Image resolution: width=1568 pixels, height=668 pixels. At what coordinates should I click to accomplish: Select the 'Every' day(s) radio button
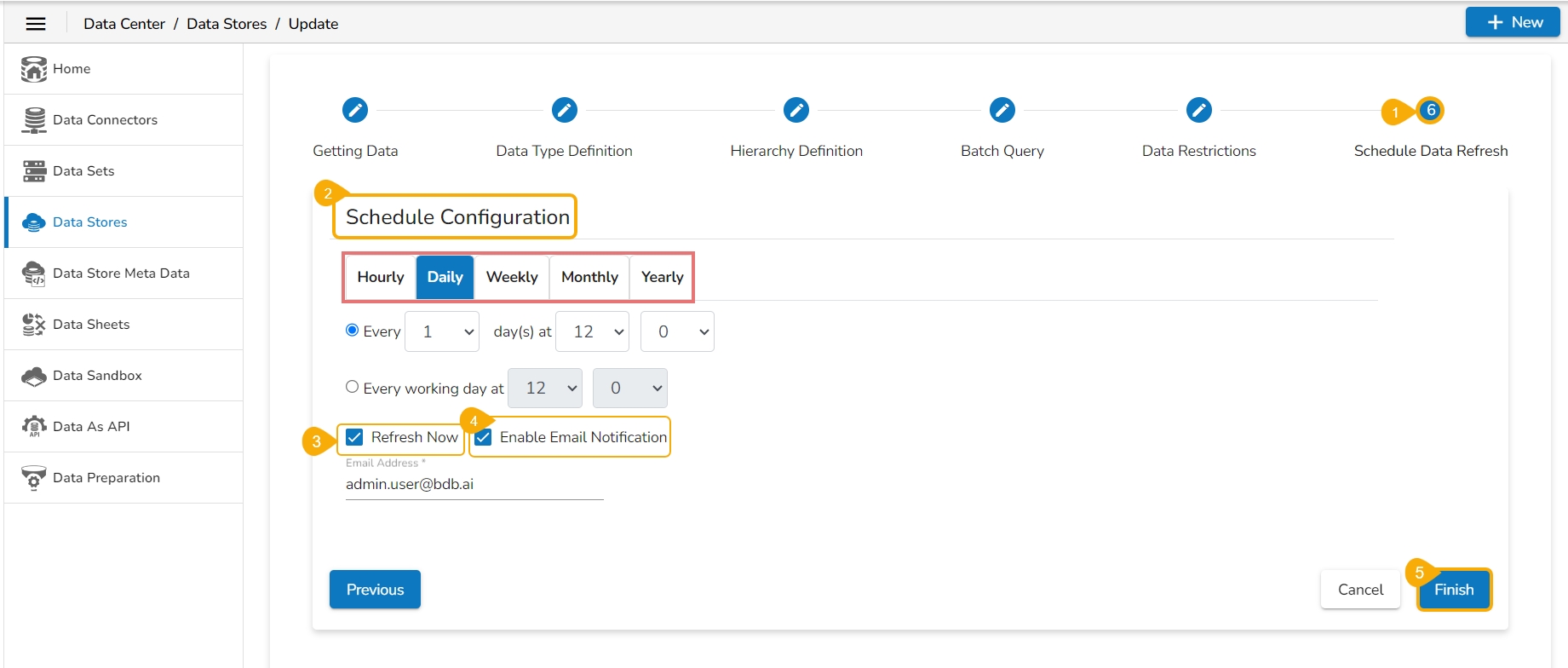[352, 331]
